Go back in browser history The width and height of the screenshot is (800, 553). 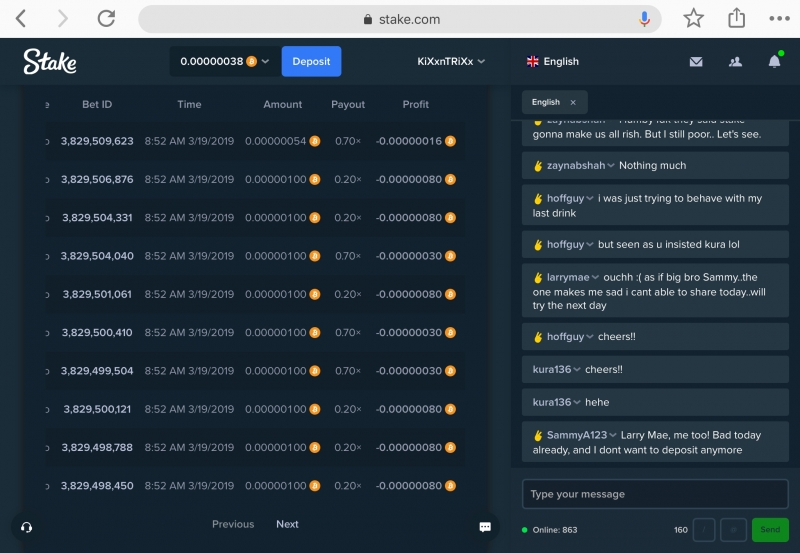click(x=21, y=19)
